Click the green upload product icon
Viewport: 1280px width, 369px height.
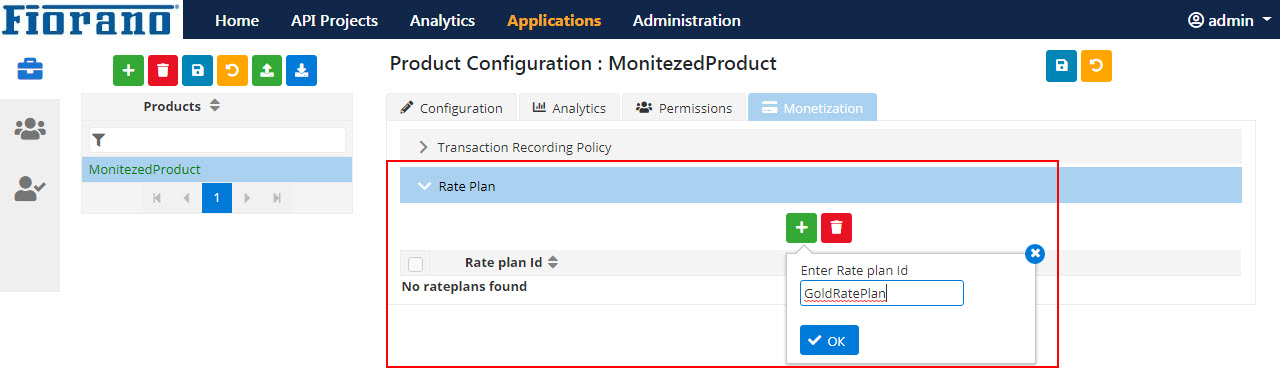click(267, 71)
